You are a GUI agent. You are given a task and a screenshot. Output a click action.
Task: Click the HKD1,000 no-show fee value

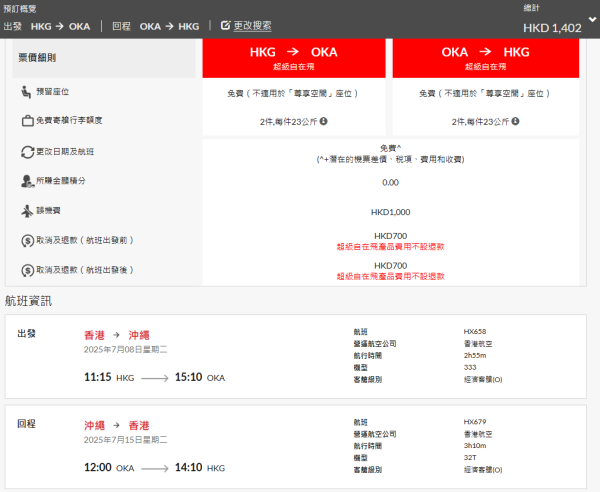pyautogui.click(x=390, y=212)
